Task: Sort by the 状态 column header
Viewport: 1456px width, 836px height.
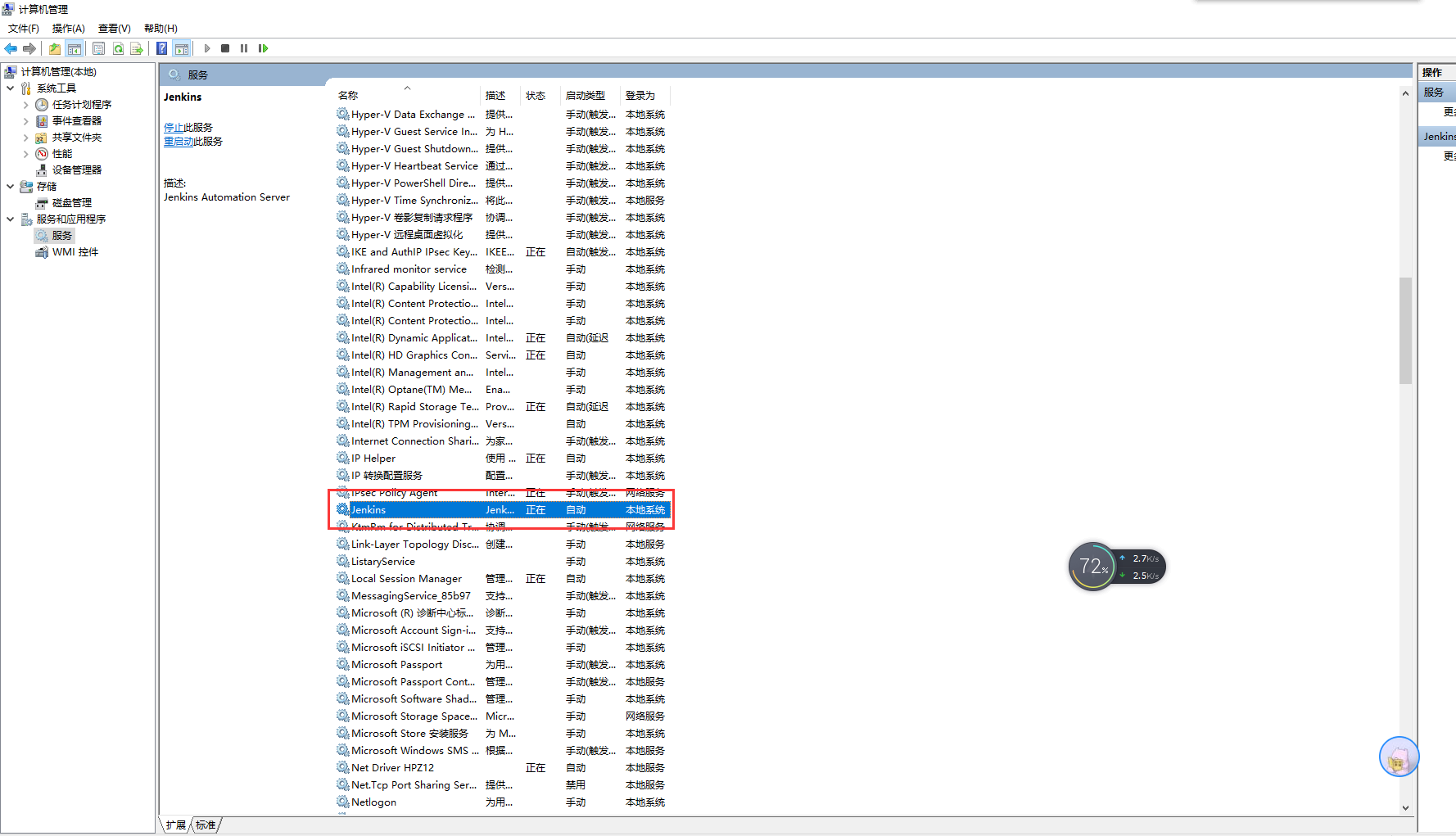Action: tap(540, 96)
